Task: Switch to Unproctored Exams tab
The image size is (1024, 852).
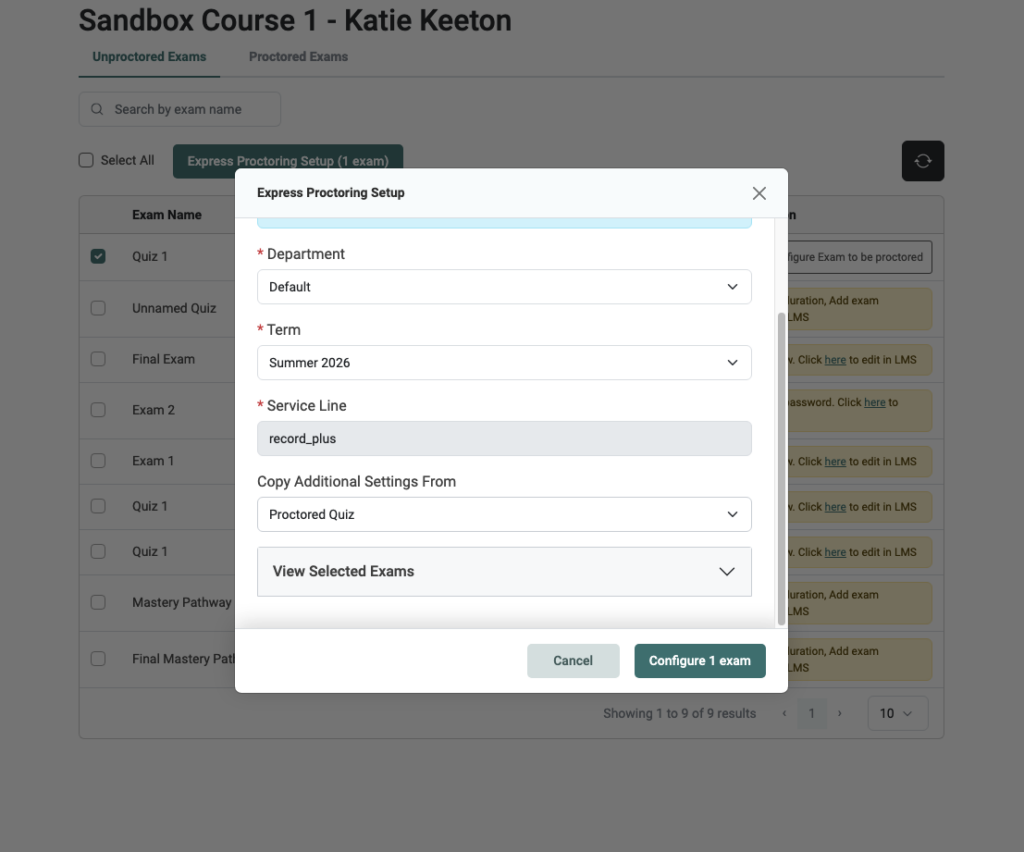Action: 149,57
